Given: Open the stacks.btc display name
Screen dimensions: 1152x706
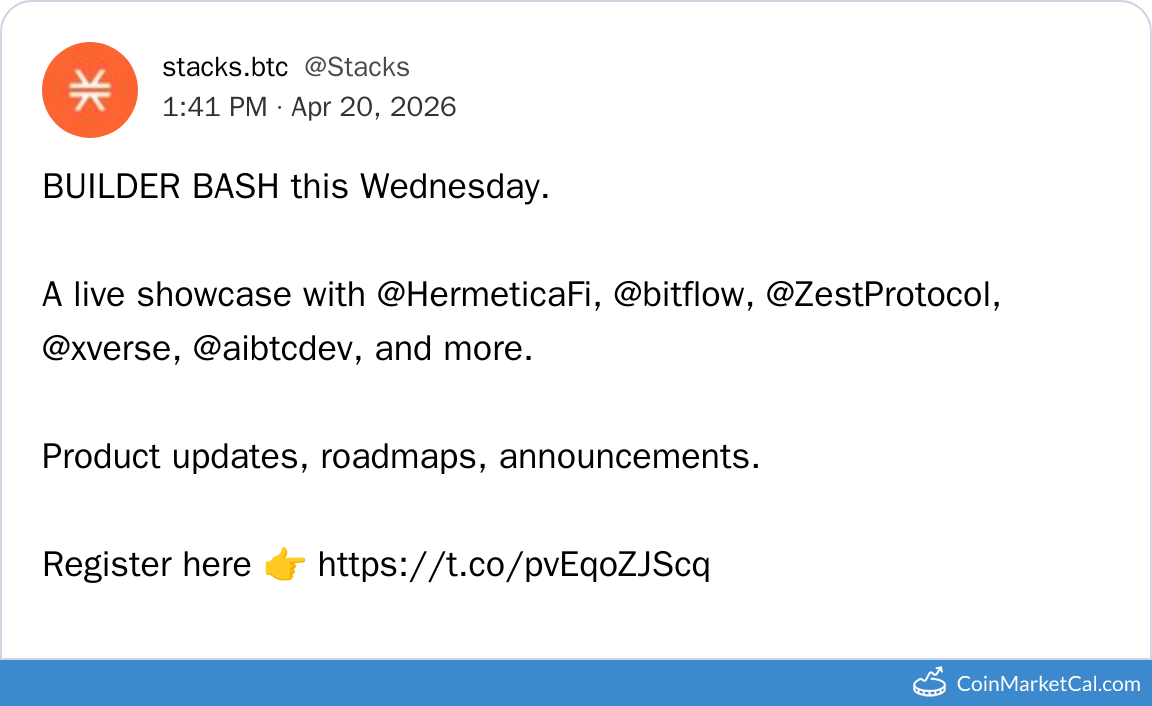Looking at the screenshot, I should click(x=225, y=67).
